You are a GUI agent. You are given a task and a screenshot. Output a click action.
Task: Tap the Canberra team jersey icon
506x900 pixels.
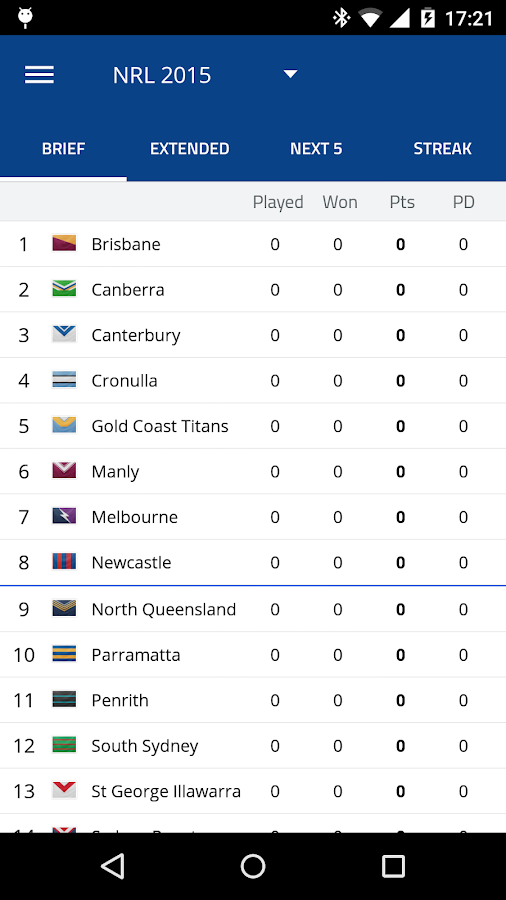tap(64, 289)
